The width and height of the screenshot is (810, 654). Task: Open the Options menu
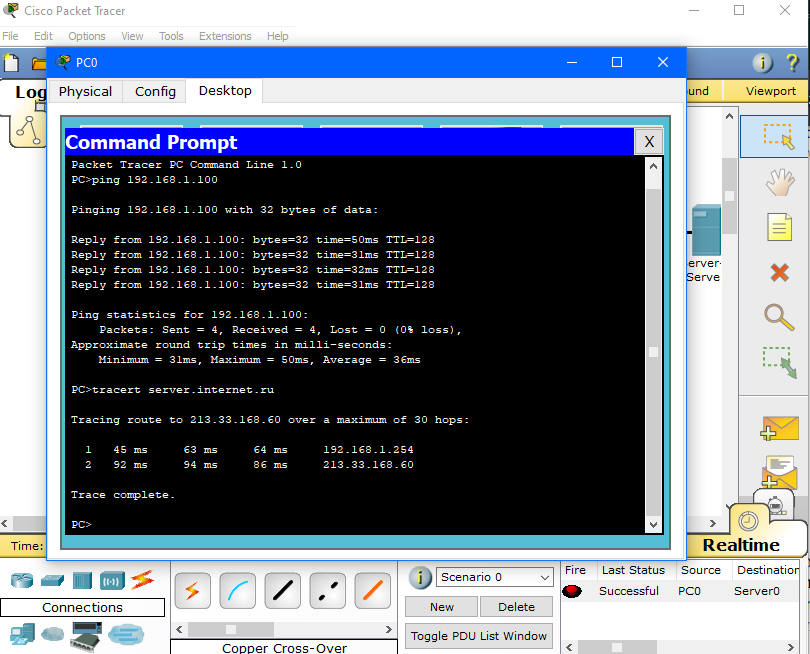pos(87,36)
